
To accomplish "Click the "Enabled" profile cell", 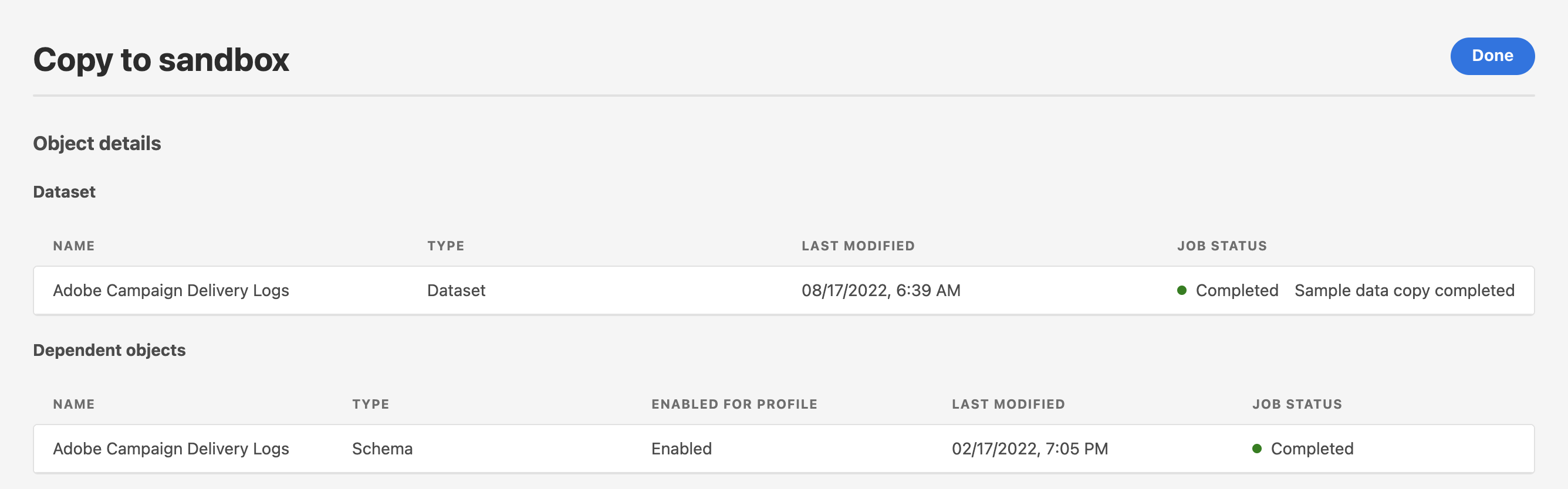I will click(x=681, y=448).
